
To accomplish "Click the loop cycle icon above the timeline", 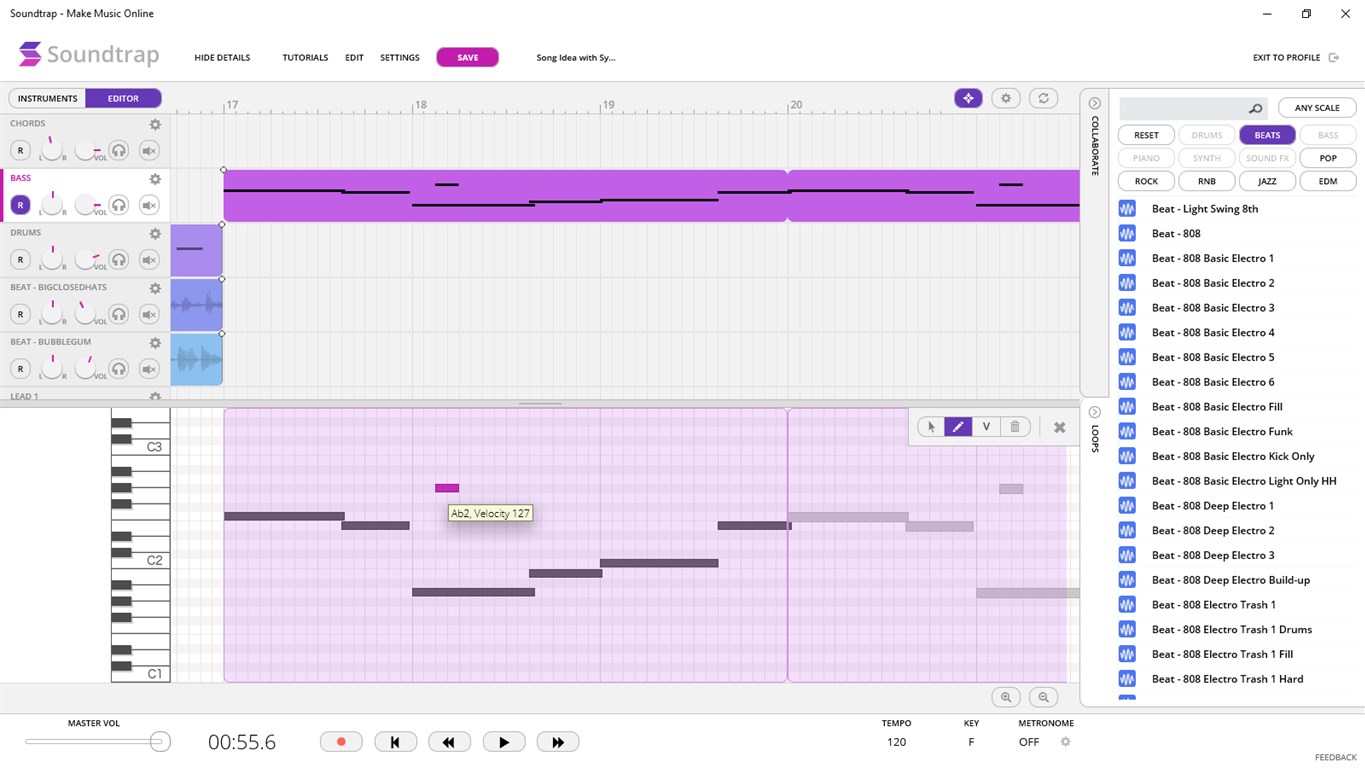I will point(1043,98).
